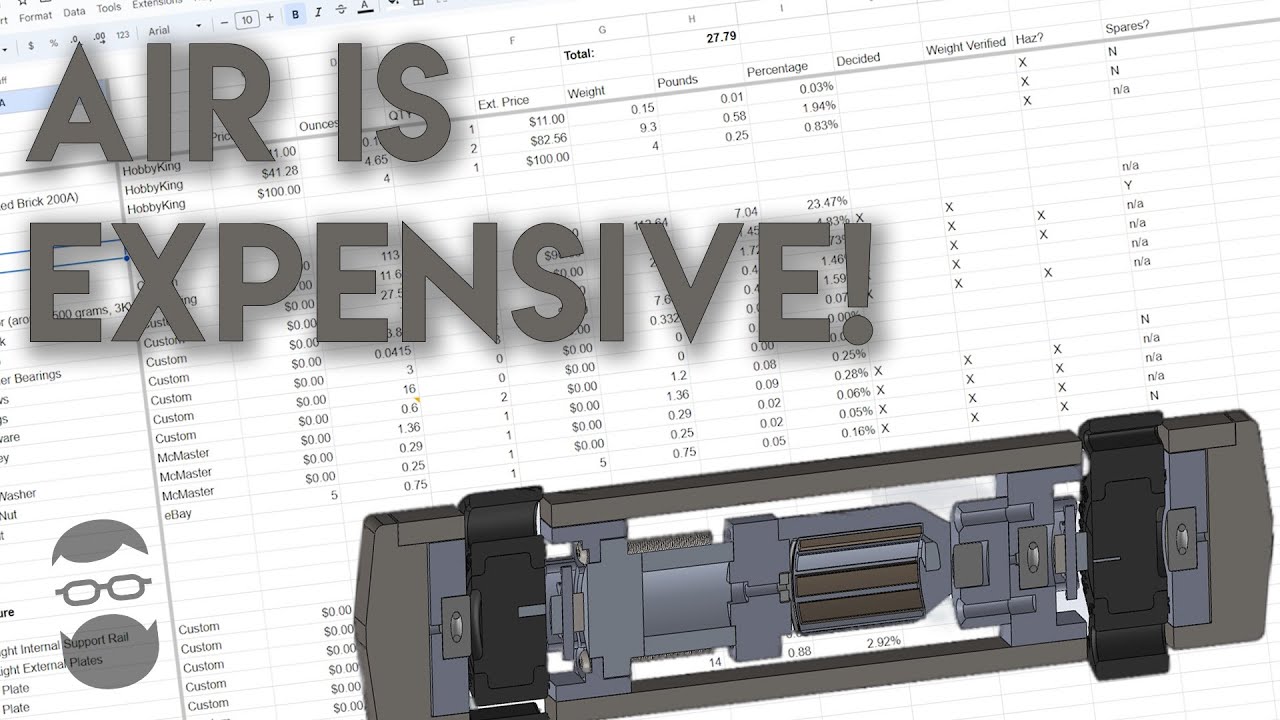The width and height of the screenshot is (1280, 720).
Task: Select the Spares? header cell
Action: click(x=1127, y=27)
